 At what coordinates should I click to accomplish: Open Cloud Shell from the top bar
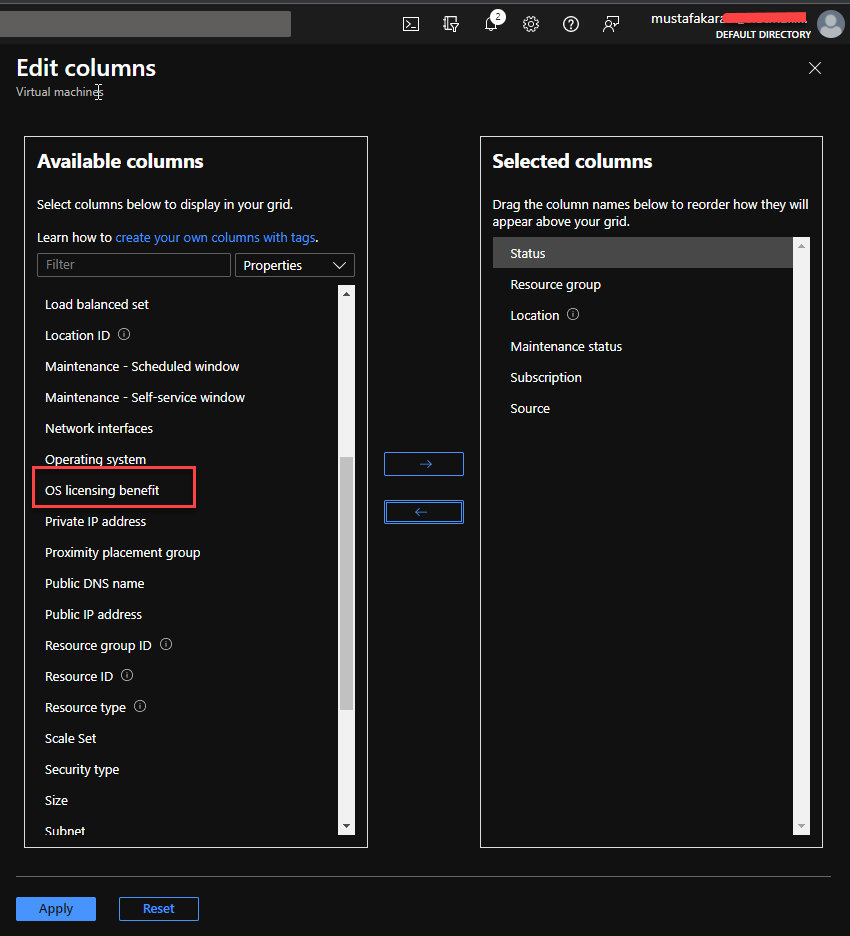tap(411, 24)
